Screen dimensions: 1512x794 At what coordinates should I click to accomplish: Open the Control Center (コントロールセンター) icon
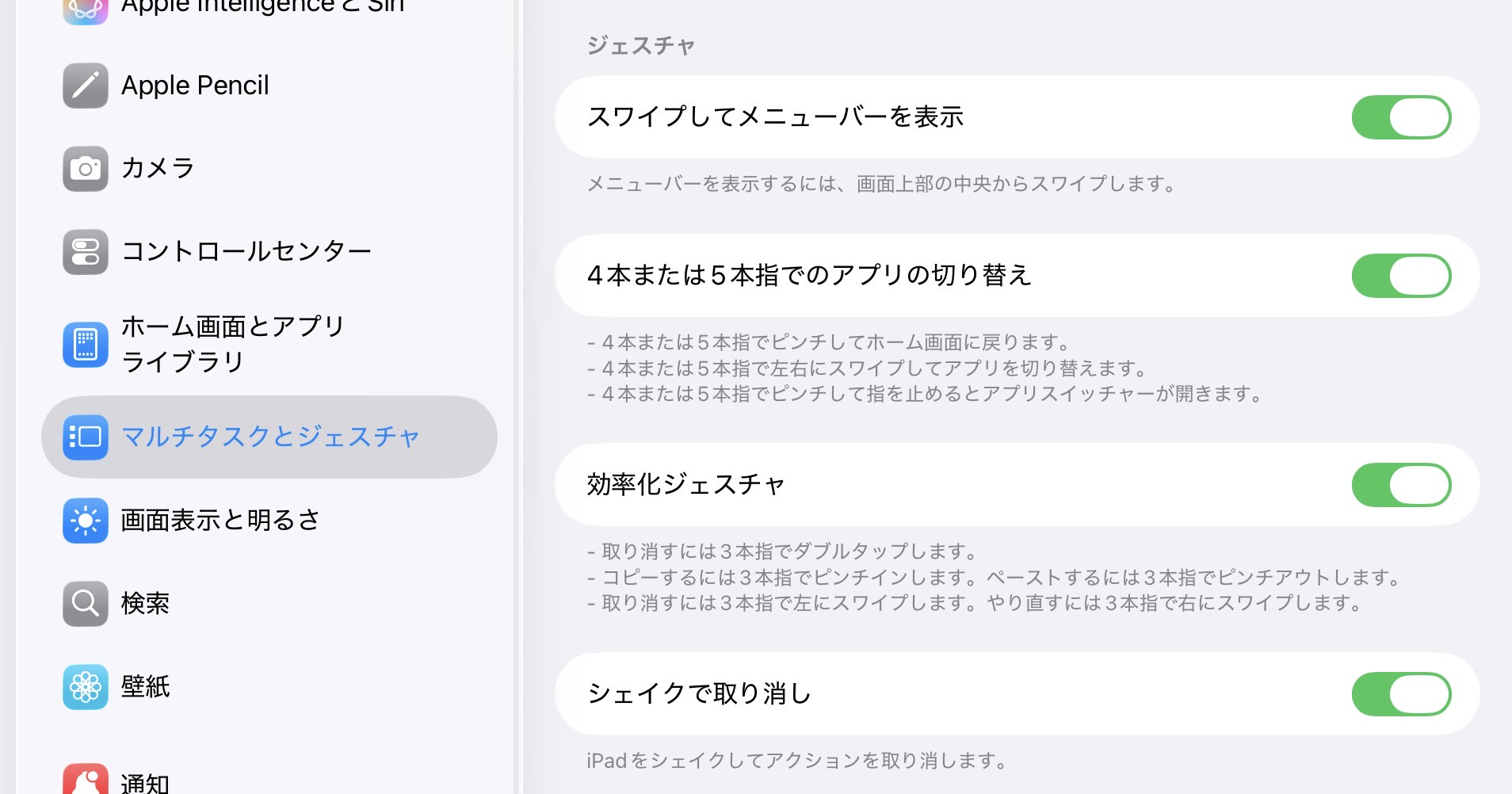tap(86, 252)
